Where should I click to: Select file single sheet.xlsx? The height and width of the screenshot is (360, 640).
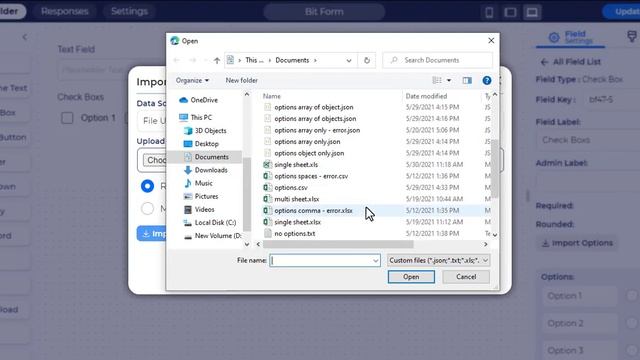point(293,222)
